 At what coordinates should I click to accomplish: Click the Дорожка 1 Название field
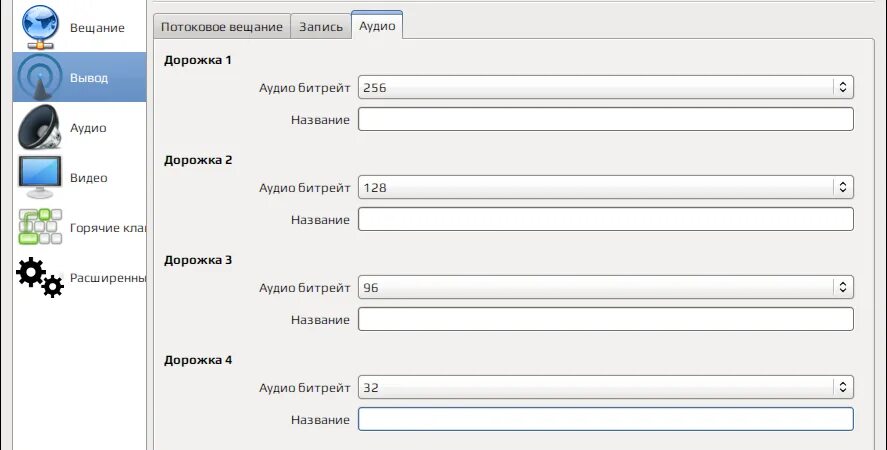[x=605, y=119]
